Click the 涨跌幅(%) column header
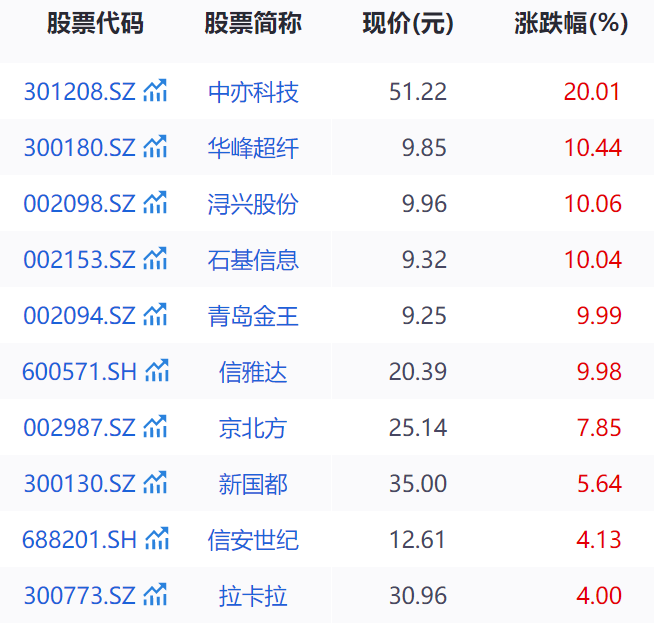Viewport: 654px width, 624px height. click(571, 23)
